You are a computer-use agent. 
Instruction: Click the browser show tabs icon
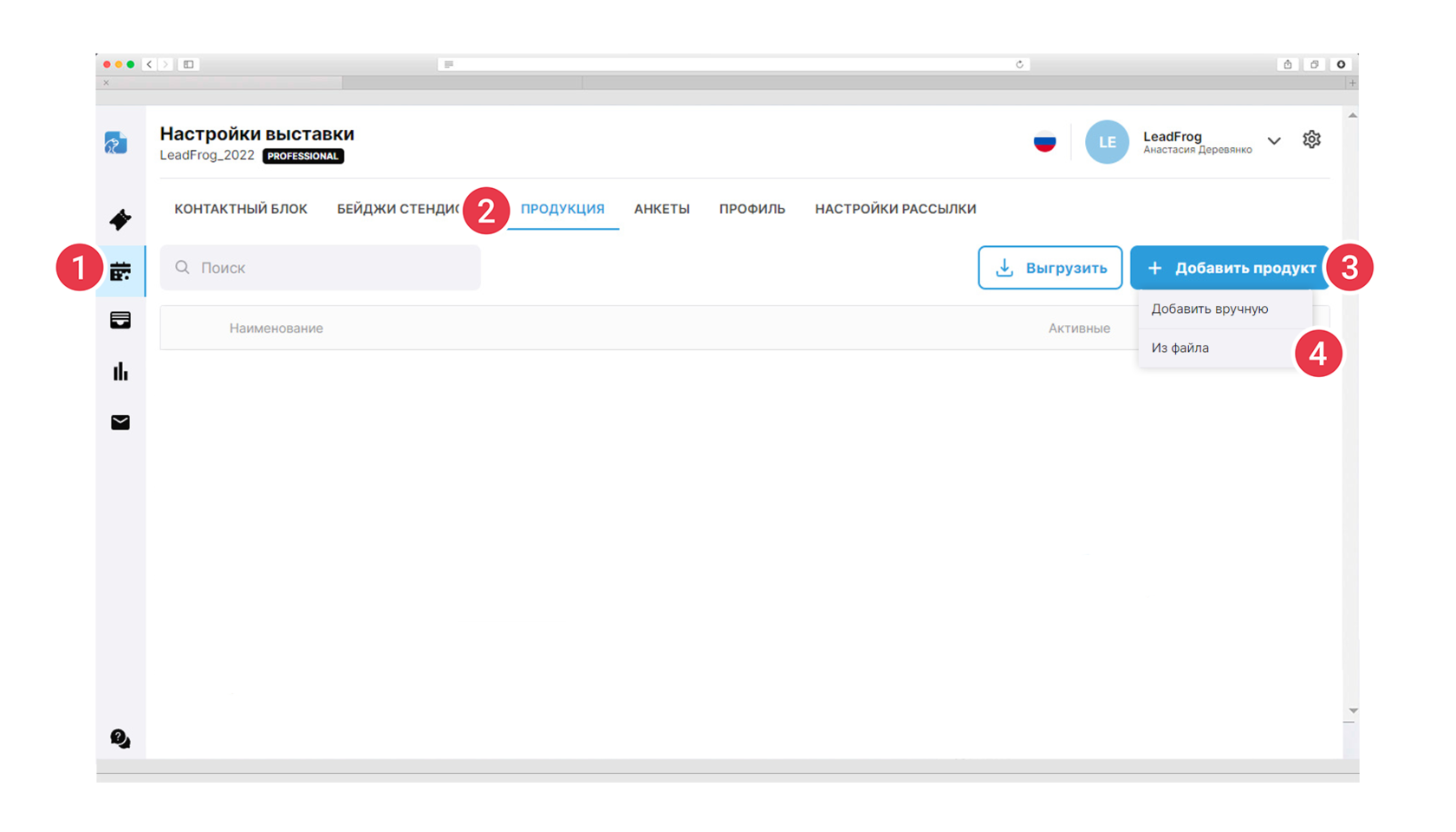click(x=1315, y=64)
